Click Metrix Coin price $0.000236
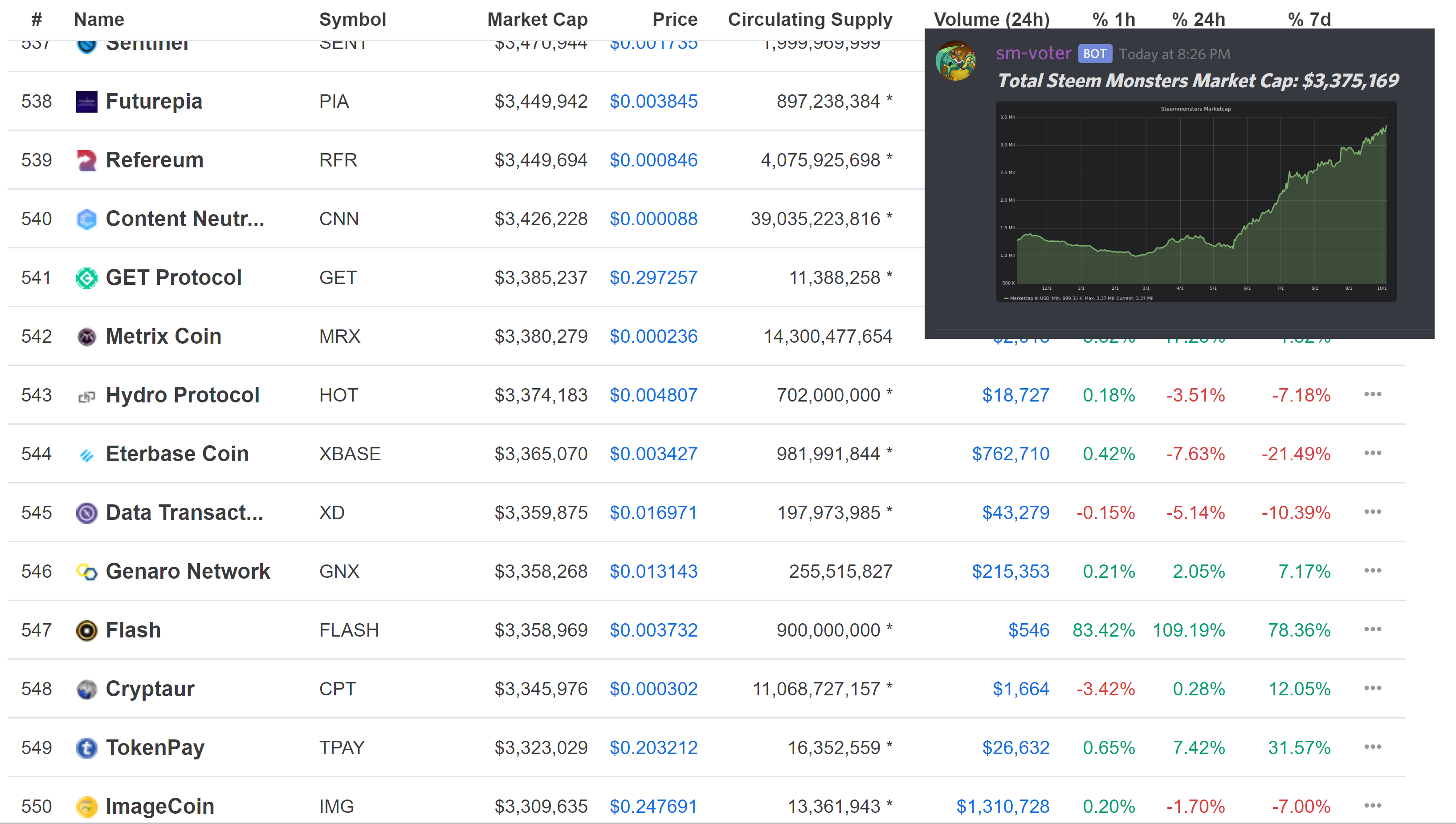Screen dimensions: 1456x824 pyautogui.click(x=653, y=337)
